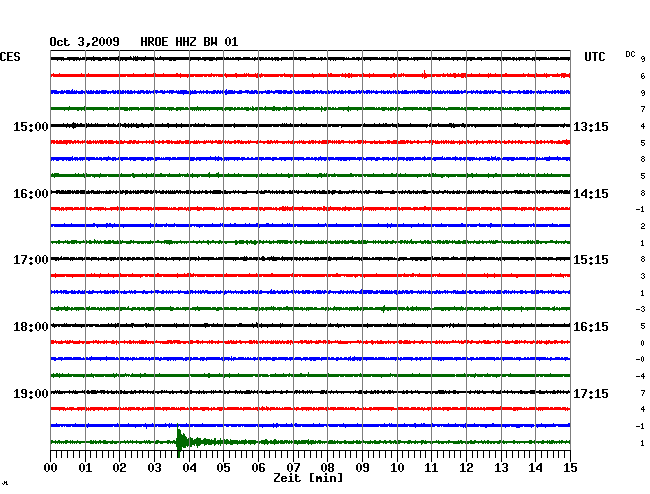The height and width of the screenshot is (494, 650).
Task: Click the date label "Oct 3,2009"
Action: pyautogui.click(x=85, y=42)
